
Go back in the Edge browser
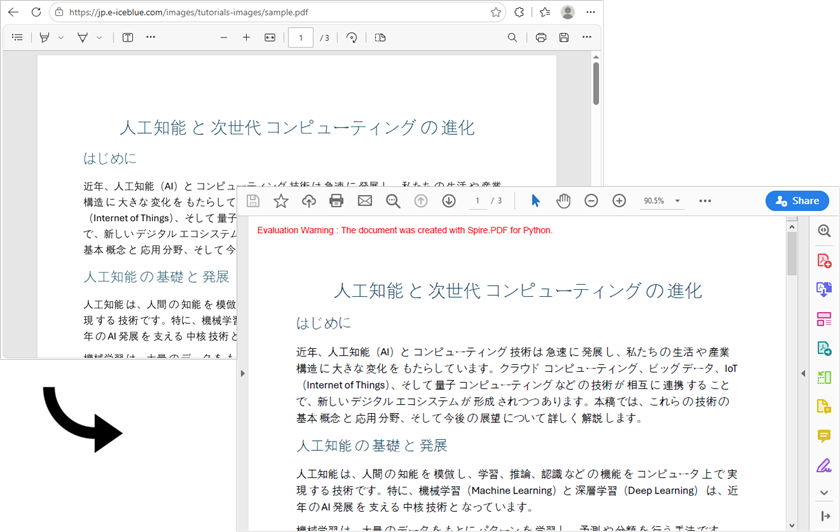point(13,12)
